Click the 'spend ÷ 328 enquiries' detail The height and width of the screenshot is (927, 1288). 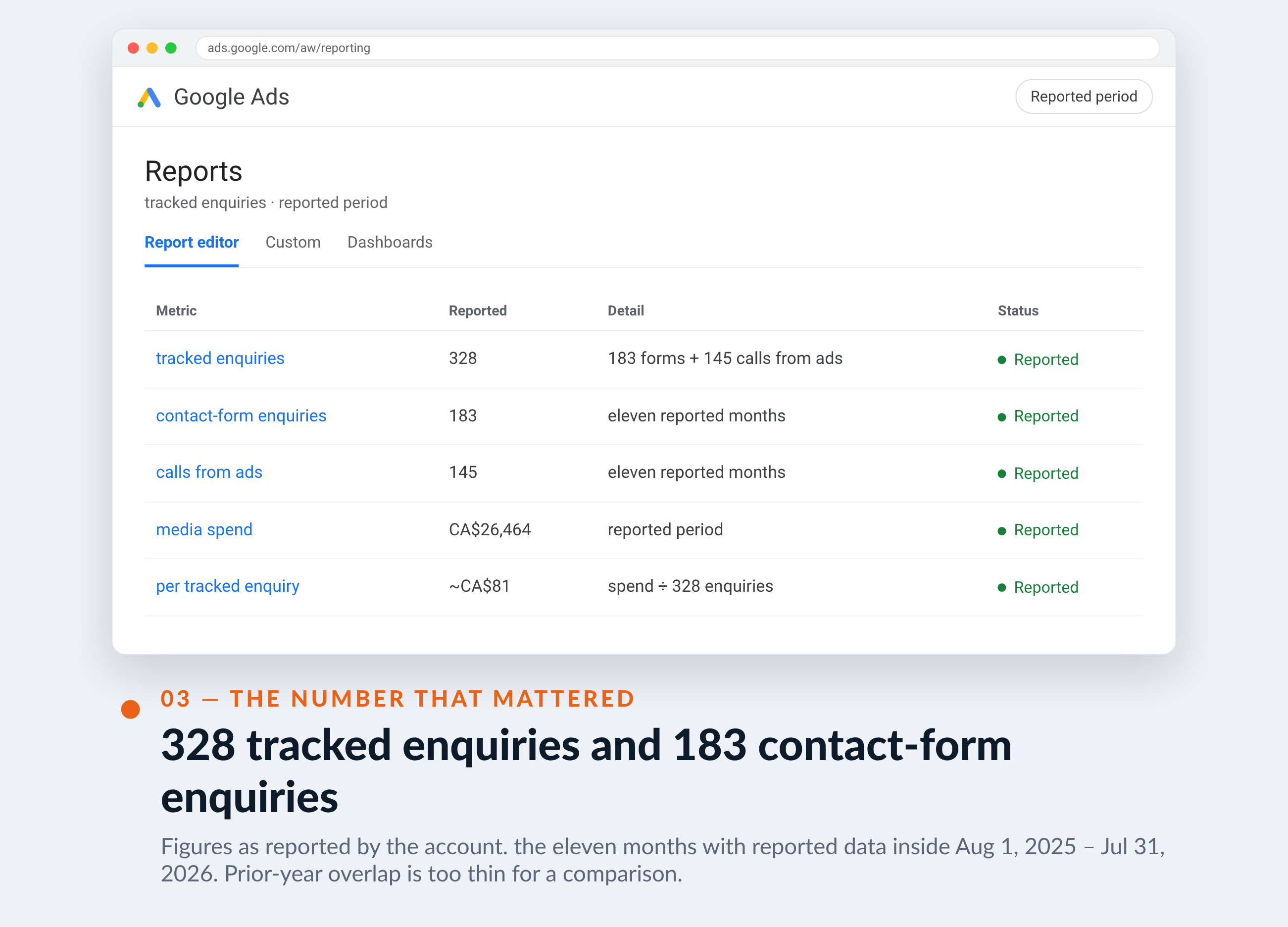(x=691, y=586)
